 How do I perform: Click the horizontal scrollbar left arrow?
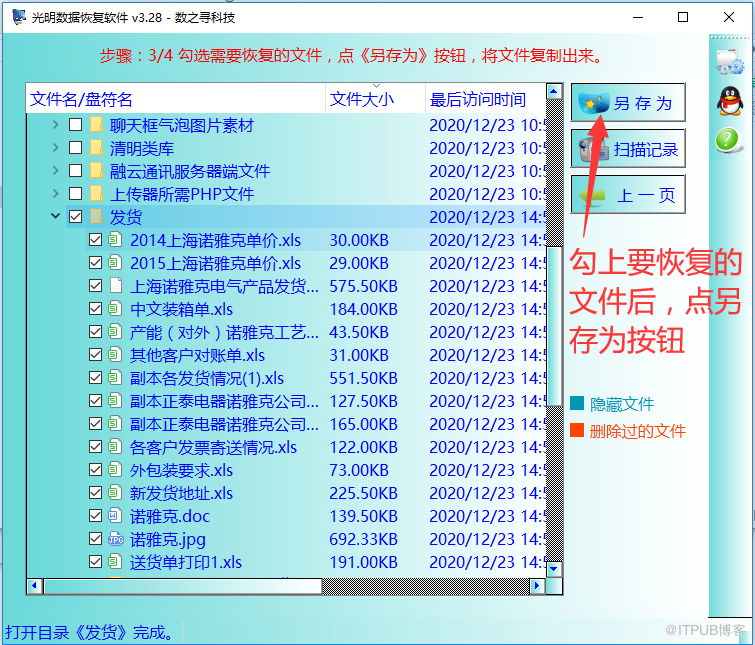coord(34,586)
